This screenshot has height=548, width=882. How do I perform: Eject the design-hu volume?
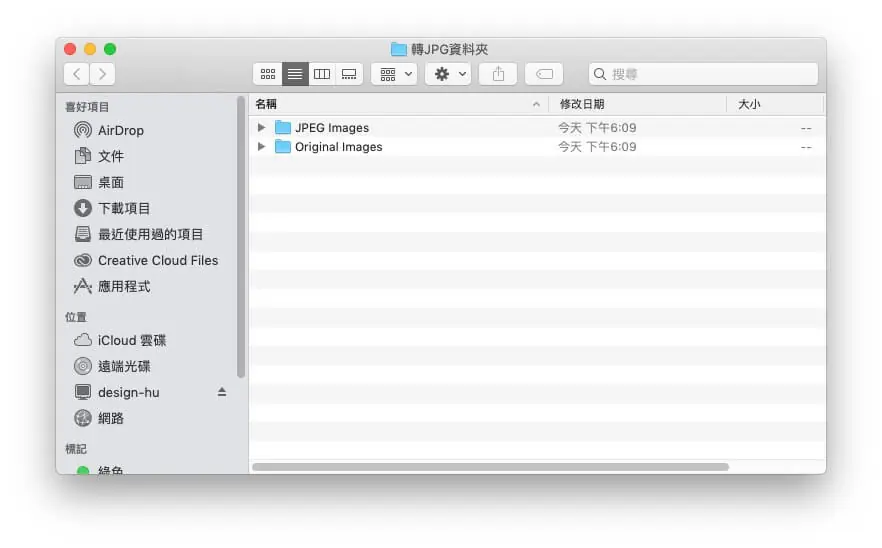pyautogui.click(x=222, y=392)
